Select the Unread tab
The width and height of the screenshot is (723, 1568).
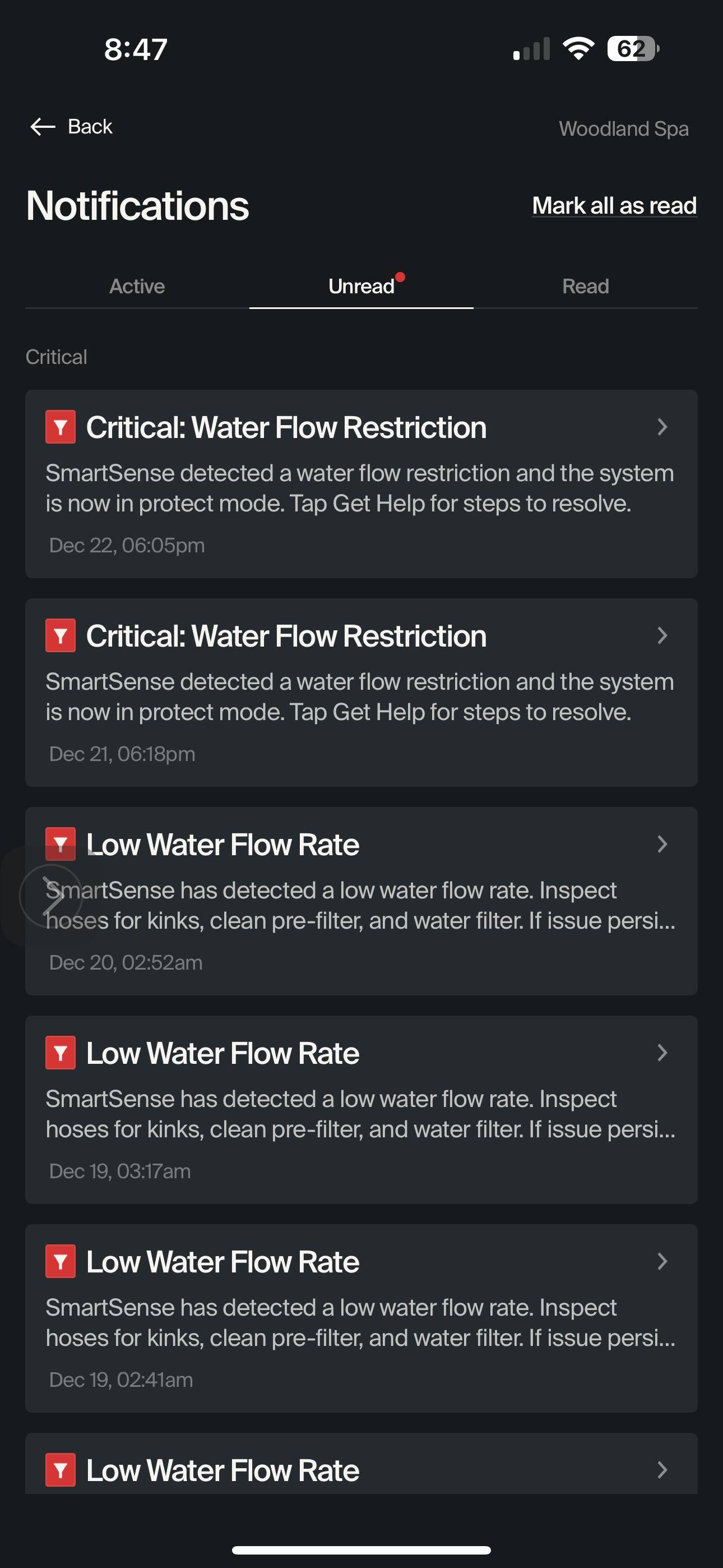pyautogui.click(x=361, y=286)
